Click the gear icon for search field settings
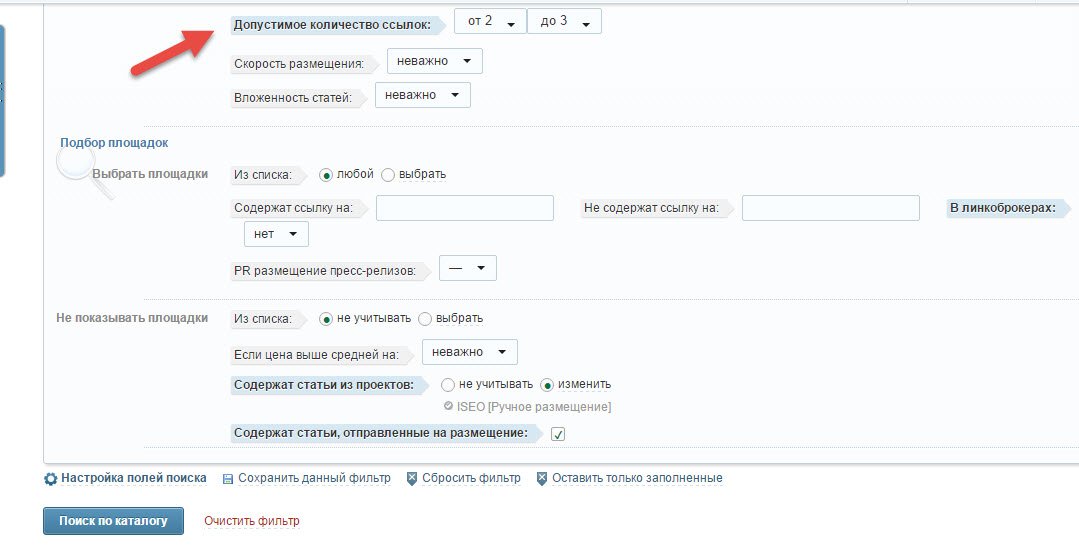 coord(50,478)
